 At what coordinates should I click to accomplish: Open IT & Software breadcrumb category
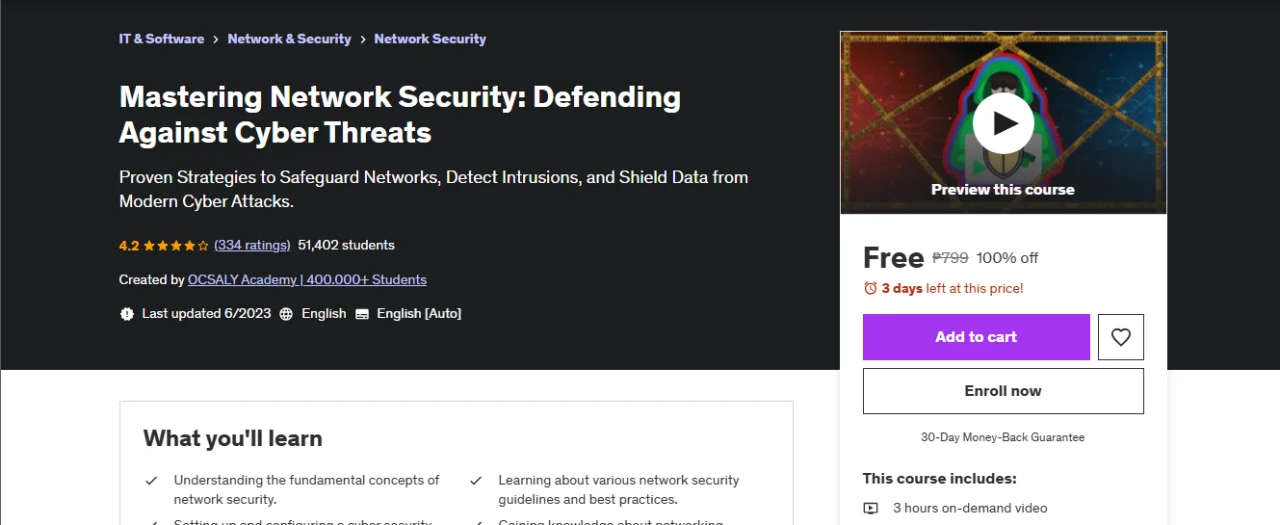[x=161, y=39]
